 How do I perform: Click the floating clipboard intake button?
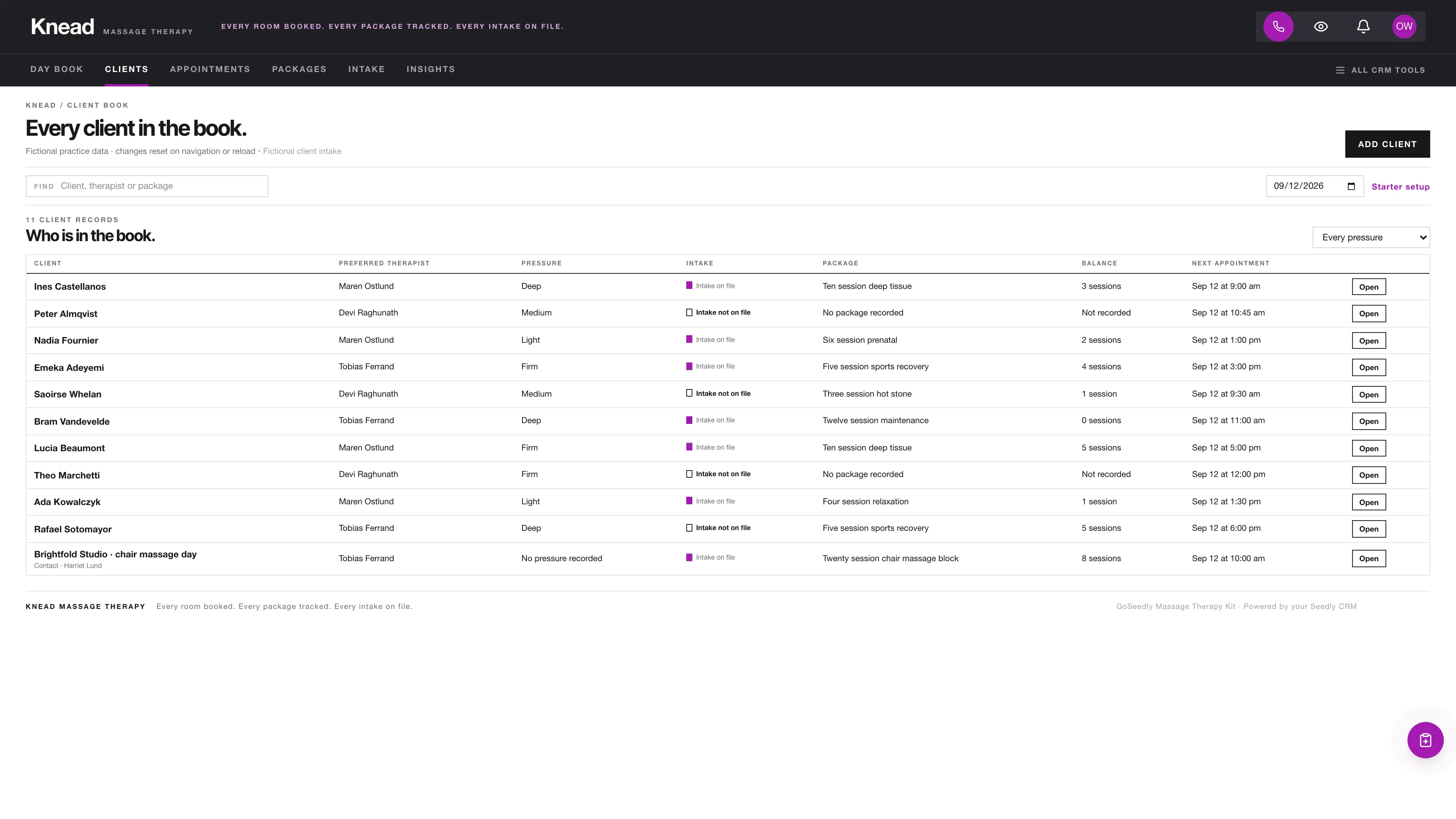[x=1425, y=740]
